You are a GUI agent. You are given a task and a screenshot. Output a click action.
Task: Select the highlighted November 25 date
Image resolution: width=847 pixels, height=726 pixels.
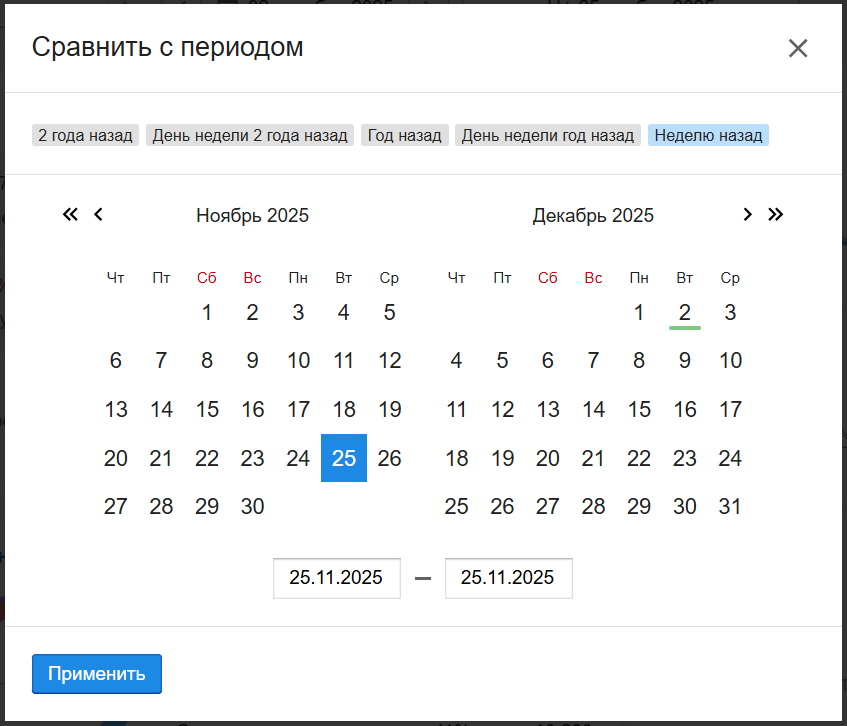pos(344,458)
